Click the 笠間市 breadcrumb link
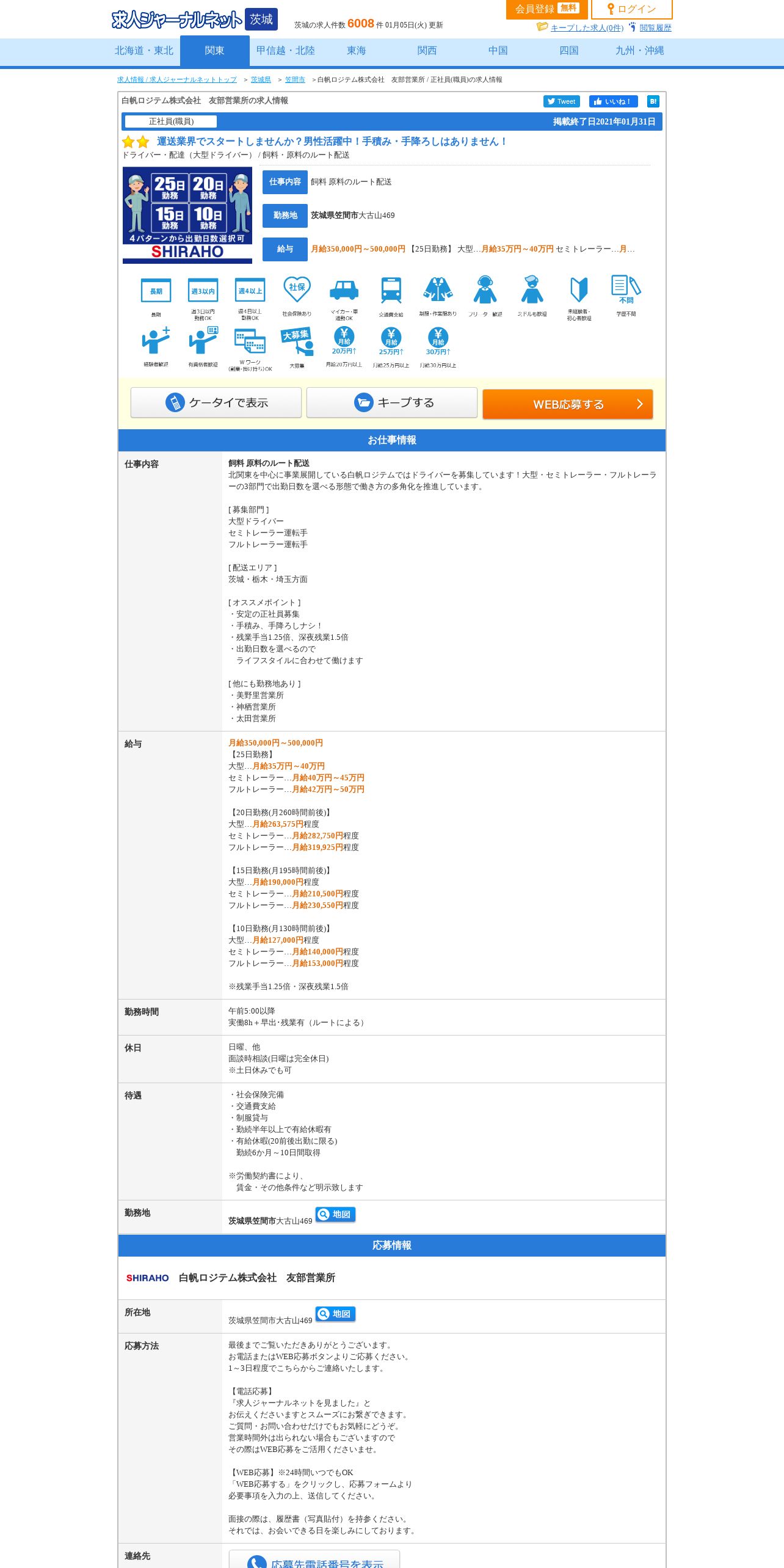The image size is (784, 1568). pos(295,79)
